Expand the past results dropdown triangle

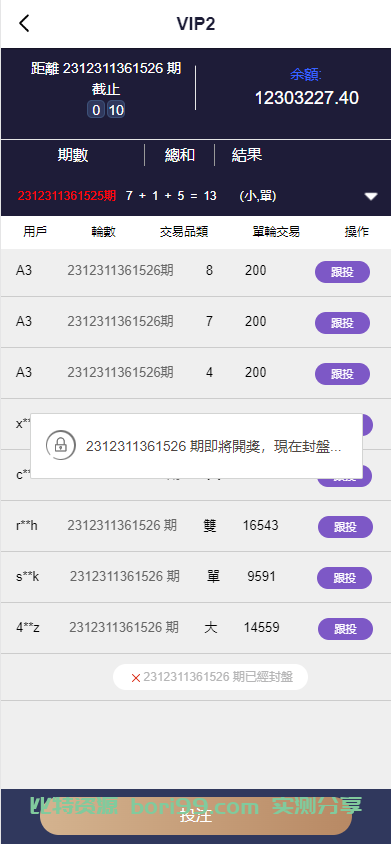click(371, 196)
